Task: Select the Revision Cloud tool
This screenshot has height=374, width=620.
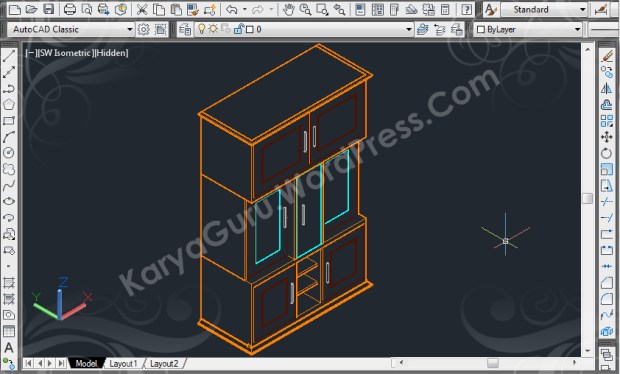Action: (9, 169)
